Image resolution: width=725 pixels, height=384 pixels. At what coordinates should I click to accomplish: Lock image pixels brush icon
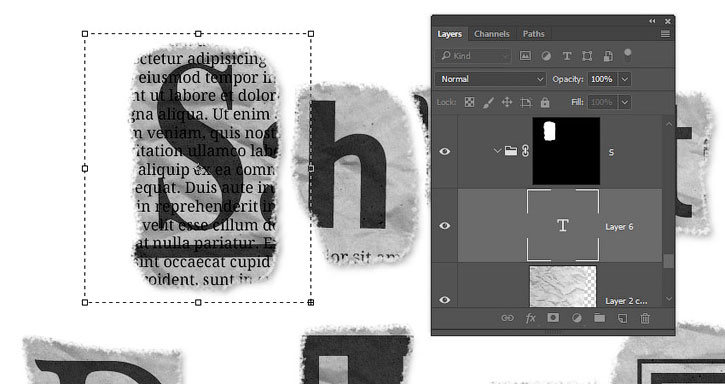coord(488,102)
